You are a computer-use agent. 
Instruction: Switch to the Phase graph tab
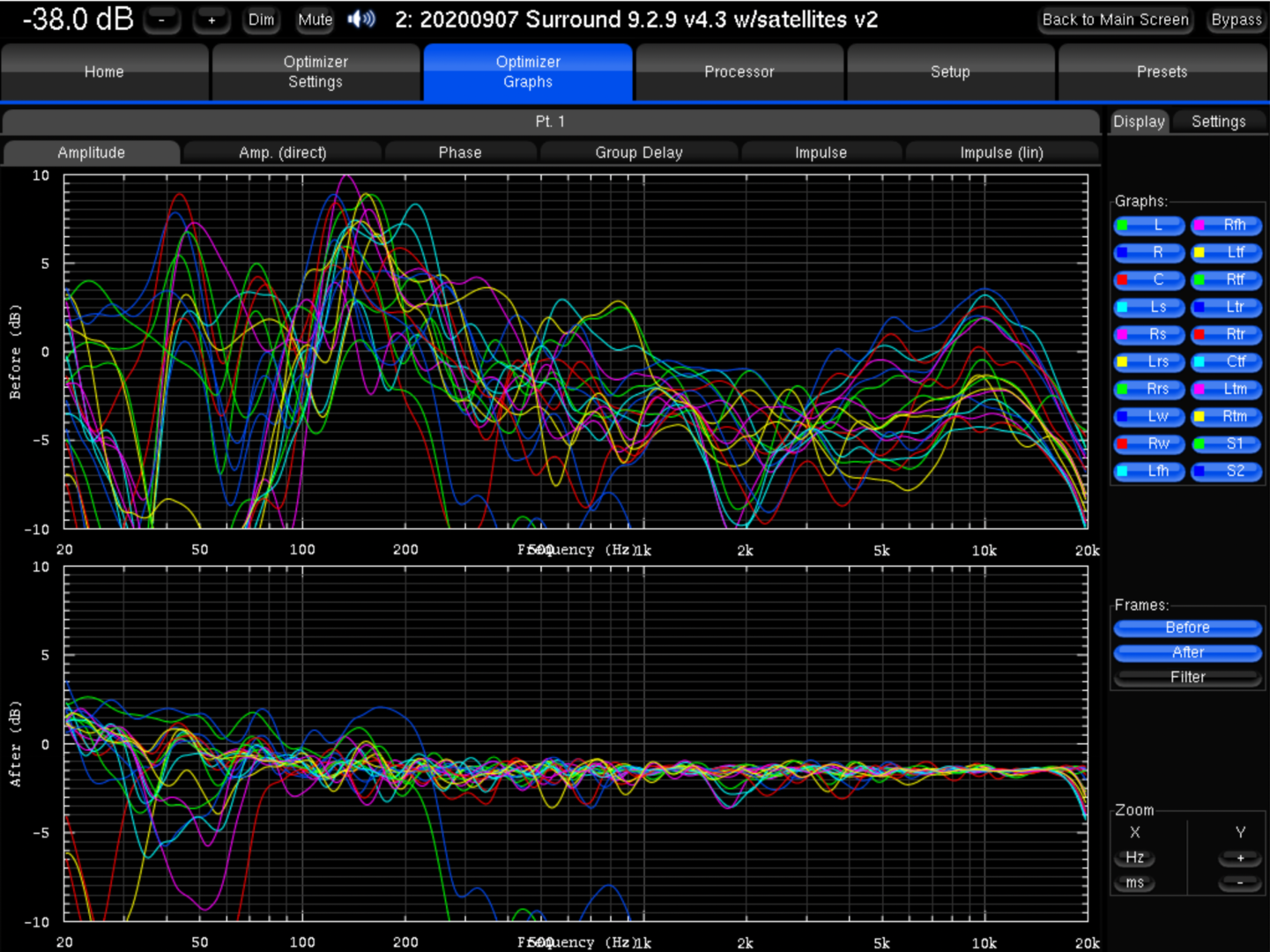[460, 152]
